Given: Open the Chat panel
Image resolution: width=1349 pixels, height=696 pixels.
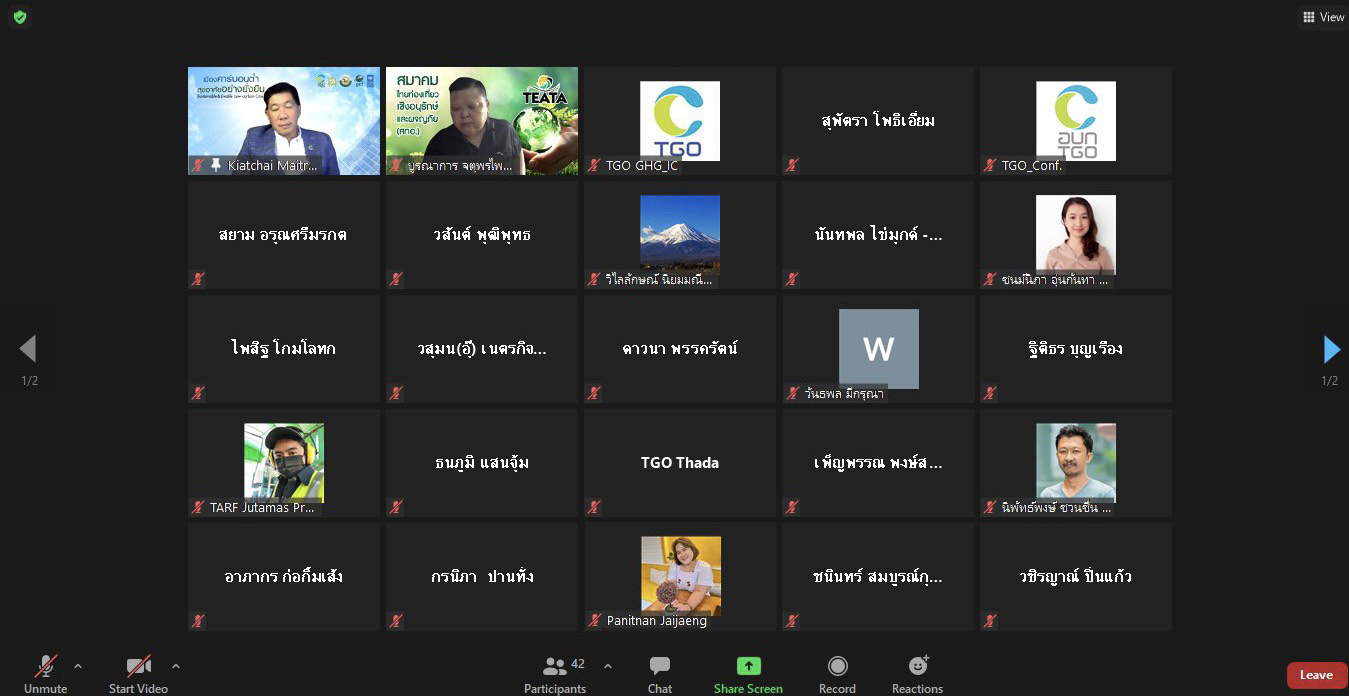Looking at the screenshot, I should (660, 673).
